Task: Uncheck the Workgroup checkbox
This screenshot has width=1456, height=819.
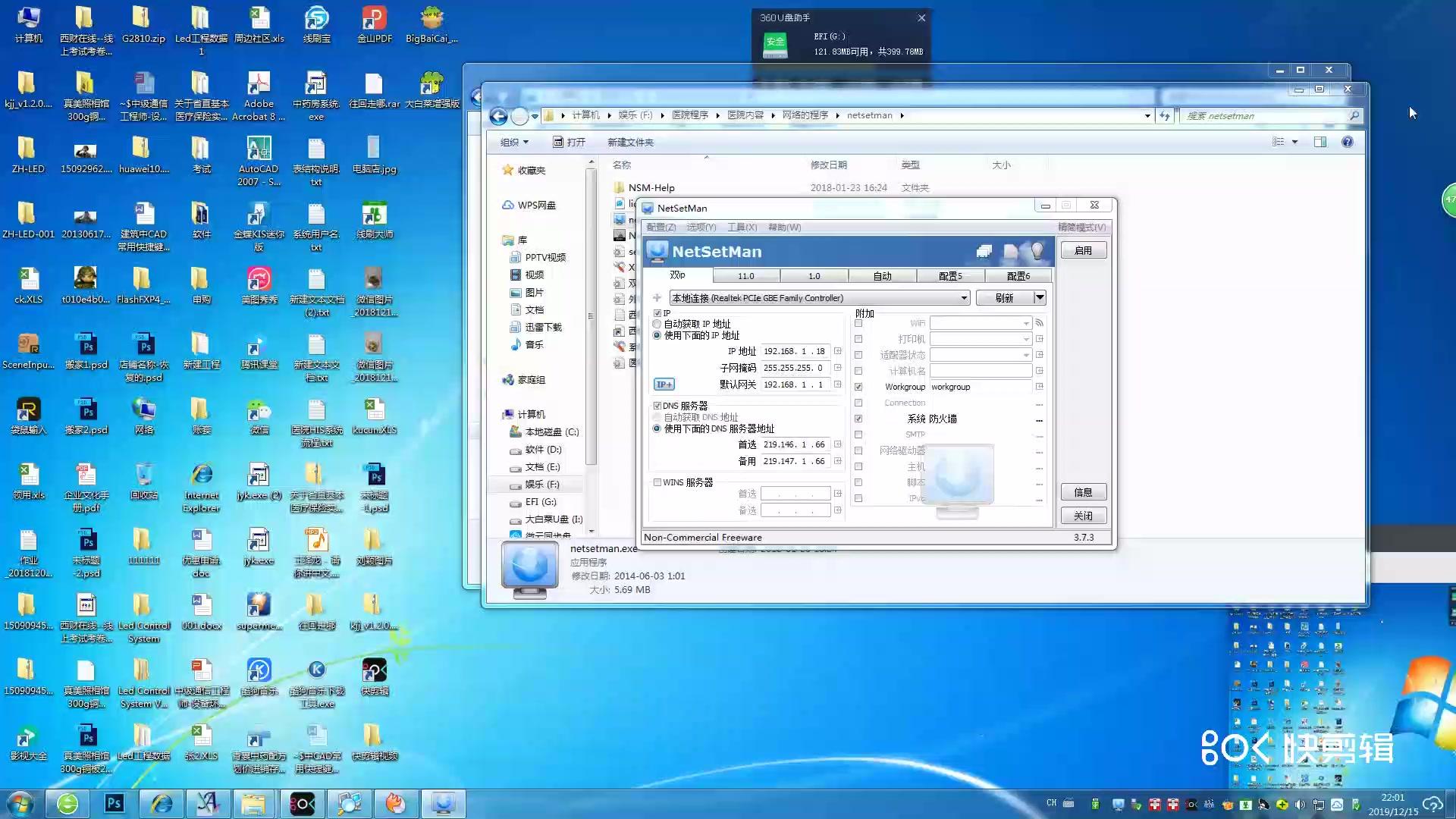Action: (858, 387)
